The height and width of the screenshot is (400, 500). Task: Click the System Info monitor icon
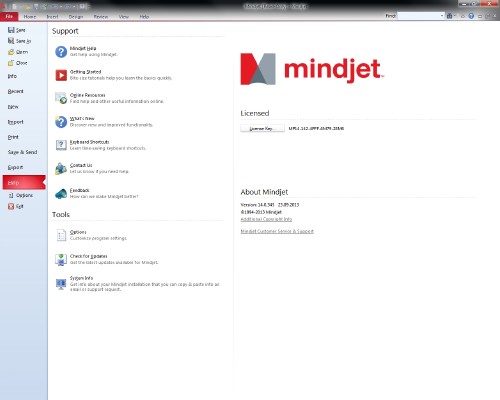tap(61, 284)
